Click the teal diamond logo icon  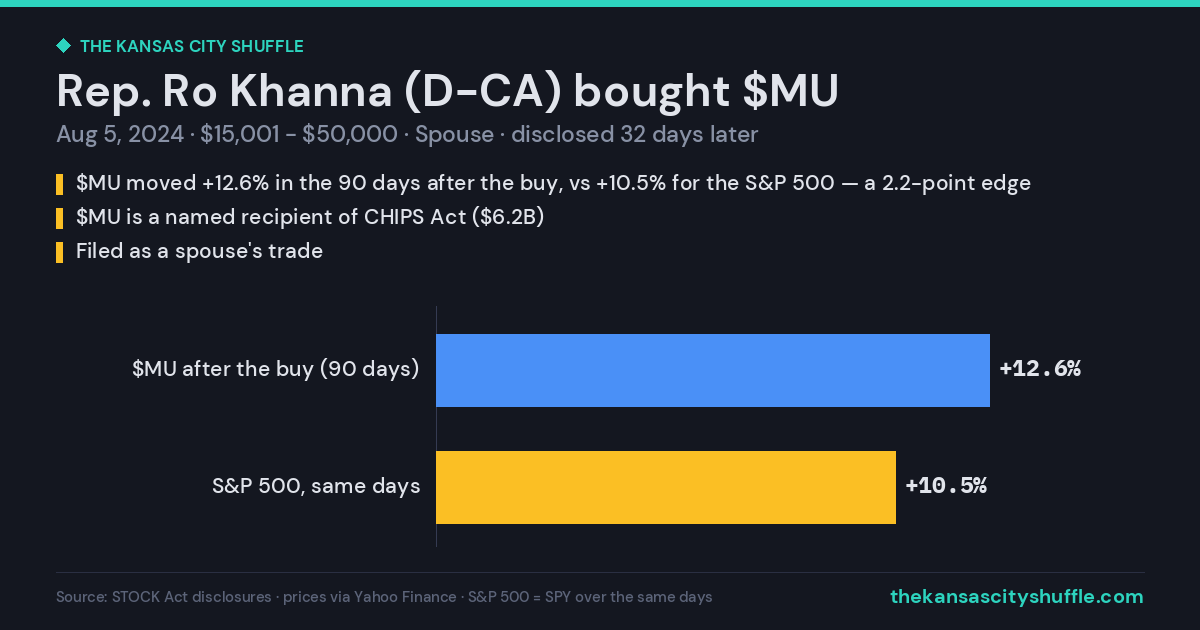point(63,46)
